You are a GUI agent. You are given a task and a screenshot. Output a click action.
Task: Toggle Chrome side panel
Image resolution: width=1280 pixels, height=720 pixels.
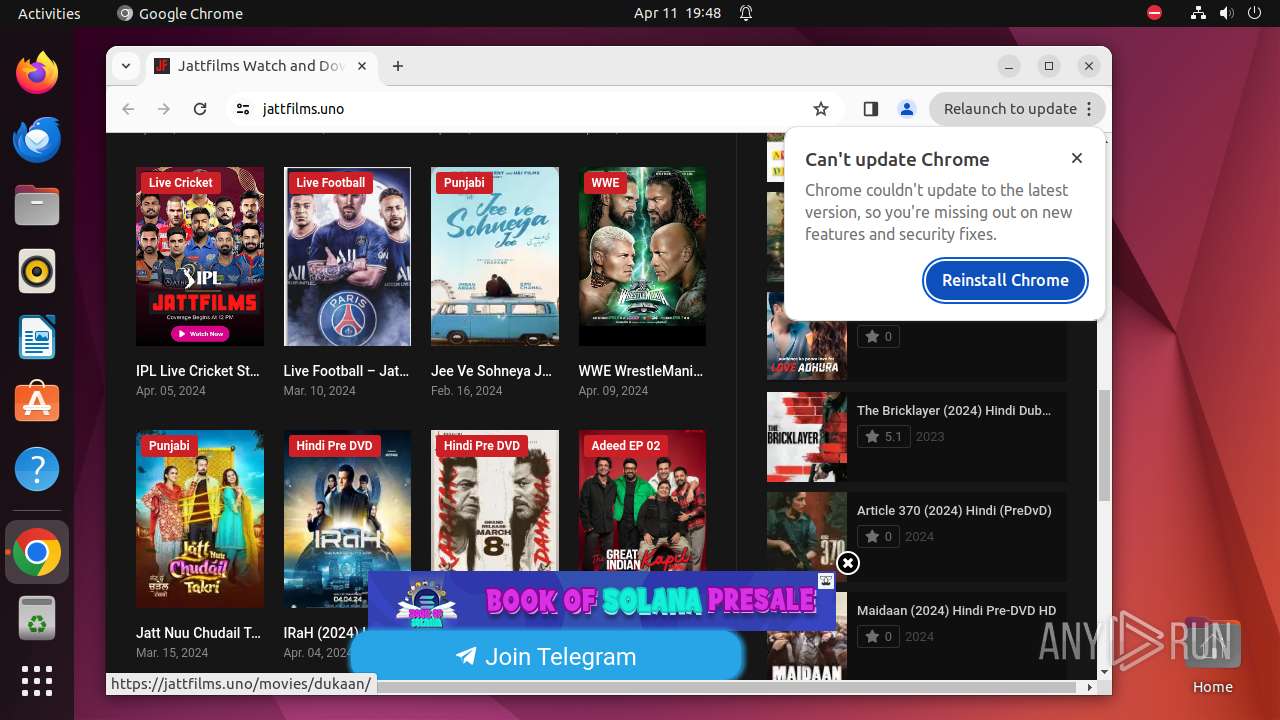870,109
